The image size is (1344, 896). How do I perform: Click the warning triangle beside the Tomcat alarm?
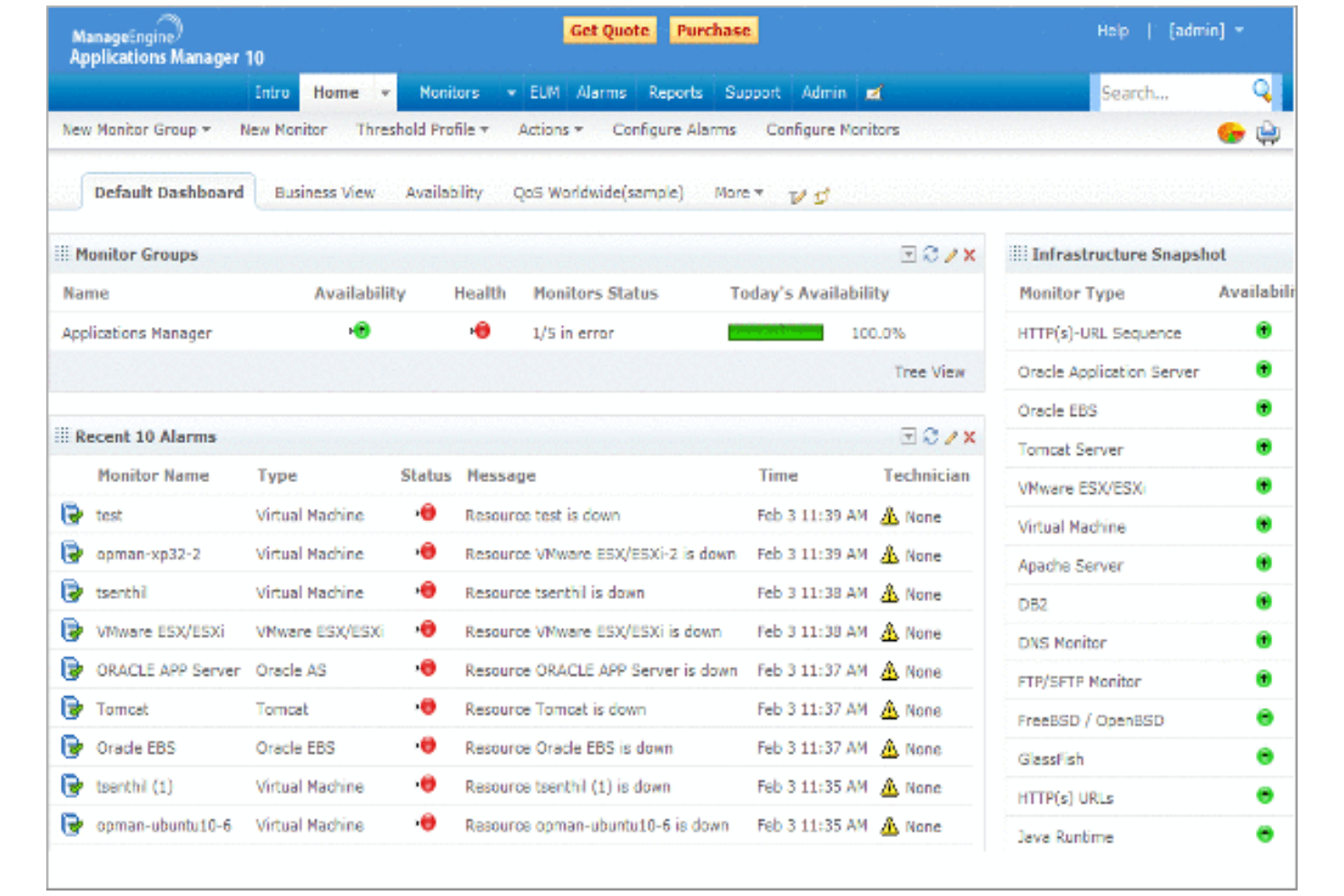point(888,710)
